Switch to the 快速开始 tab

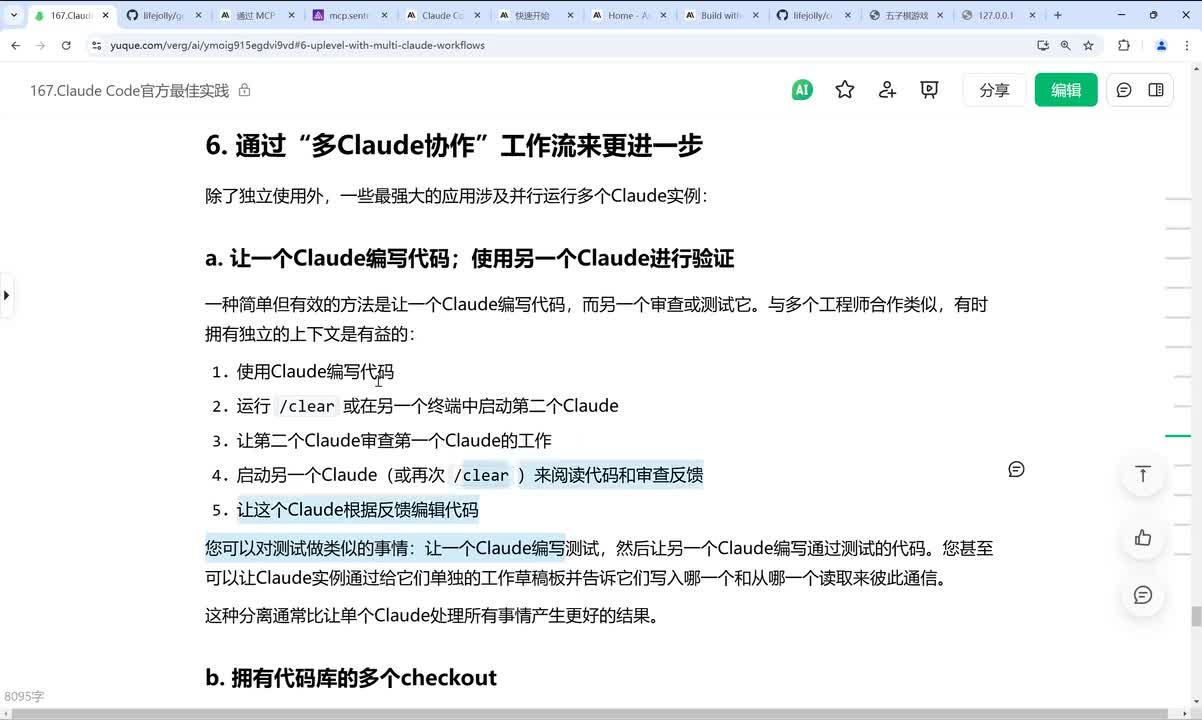[x=534, y=15]
